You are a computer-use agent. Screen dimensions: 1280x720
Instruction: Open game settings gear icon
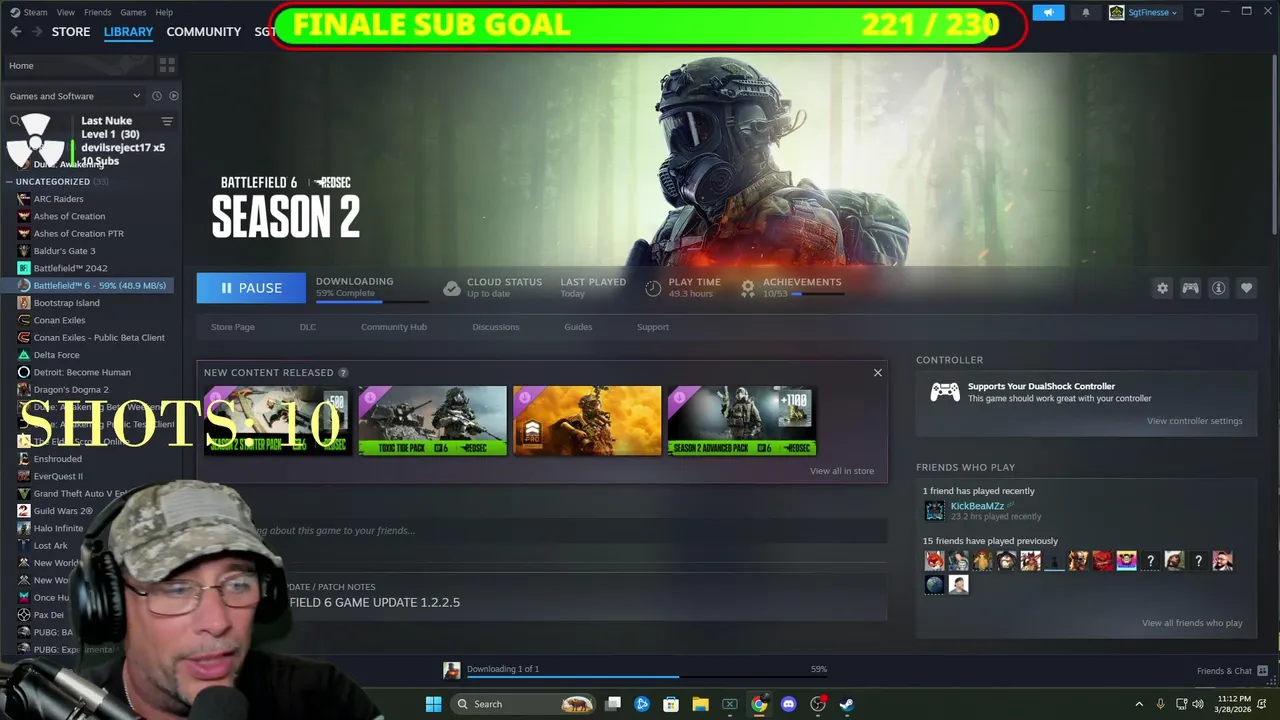click(1162, 288)
